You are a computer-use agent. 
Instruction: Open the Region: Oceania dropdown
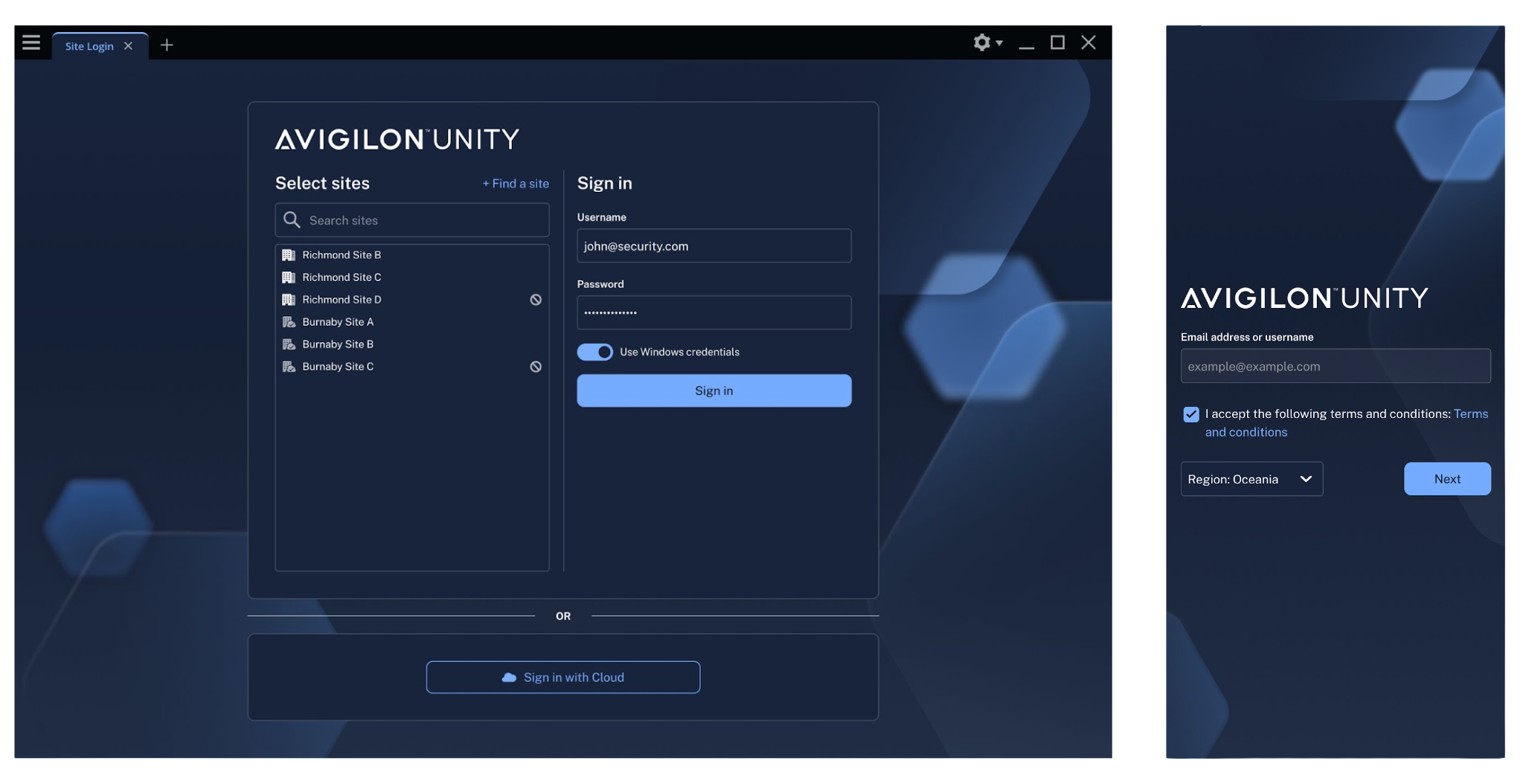pos(1251,479)
